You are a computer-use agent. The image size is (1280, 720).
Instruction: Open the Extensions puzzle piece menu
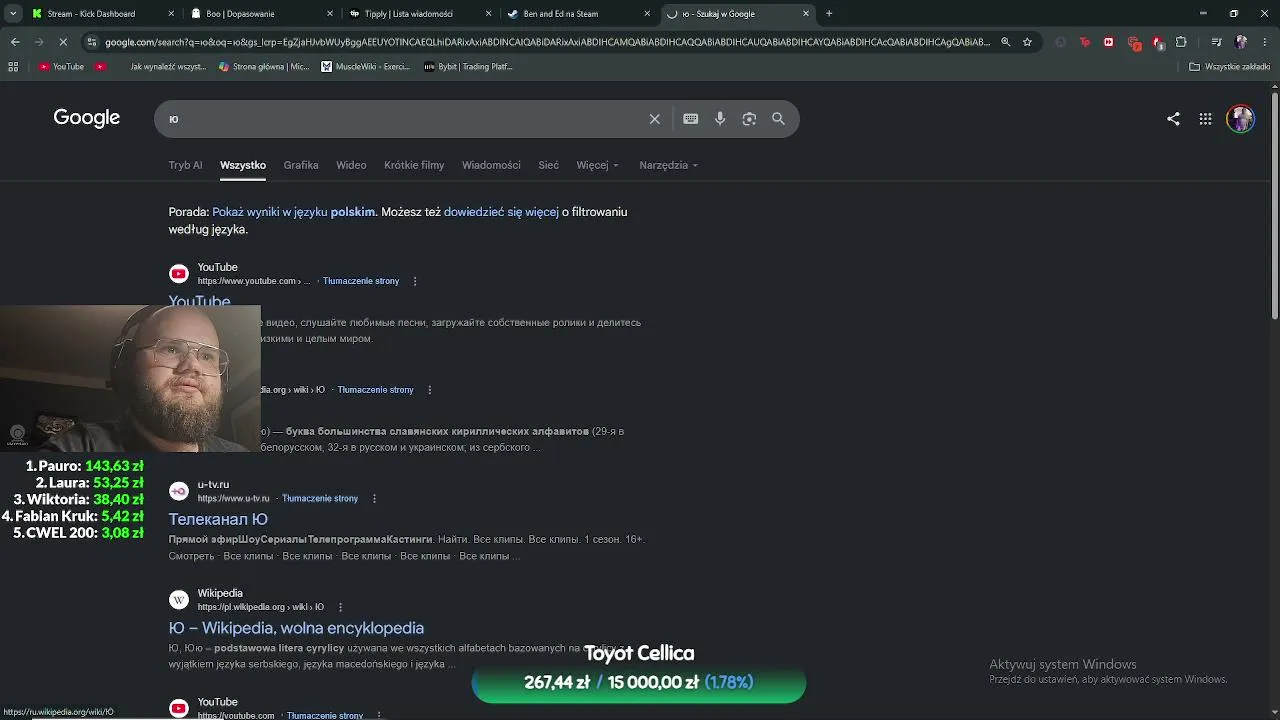1181,42
